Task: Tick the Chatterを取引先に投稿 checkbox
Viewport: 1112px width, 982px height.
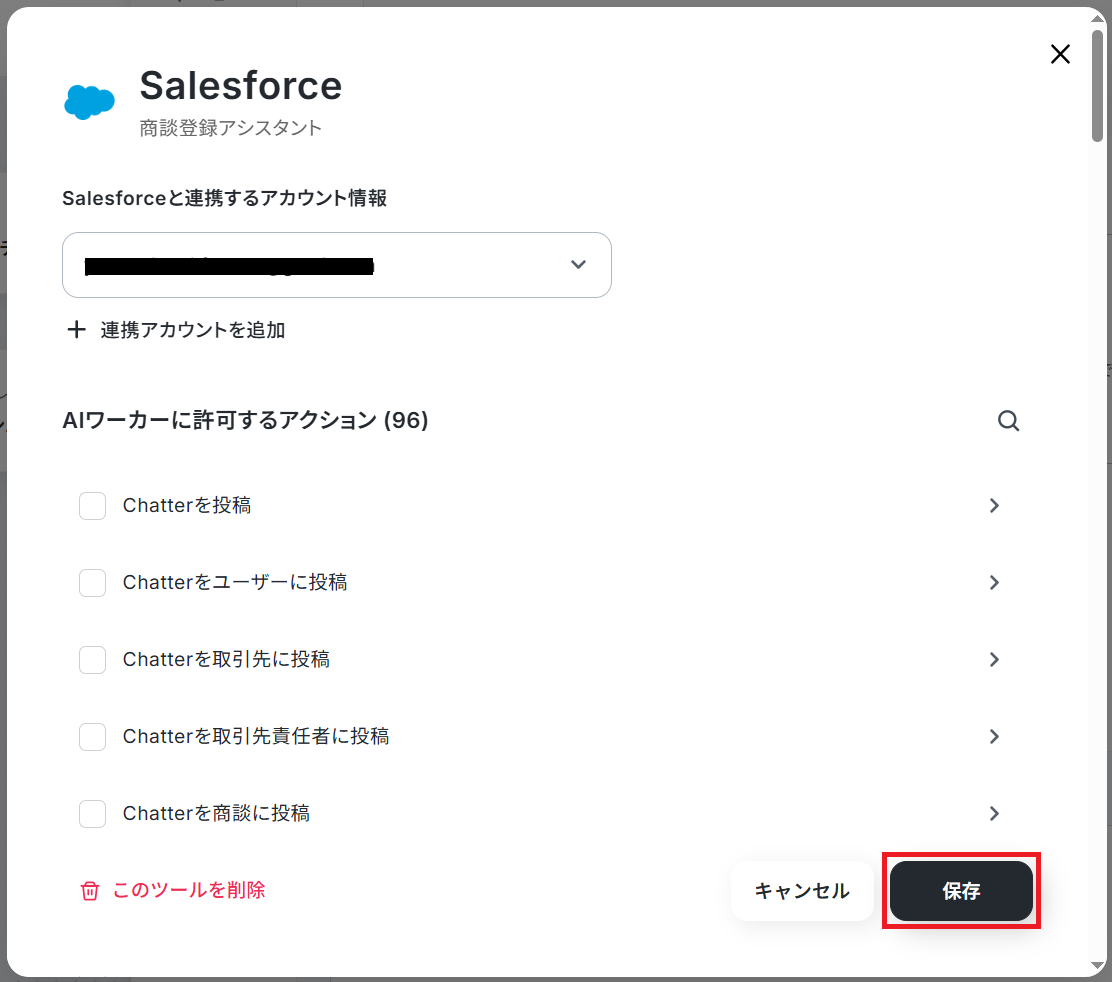Action: [92, 660]
